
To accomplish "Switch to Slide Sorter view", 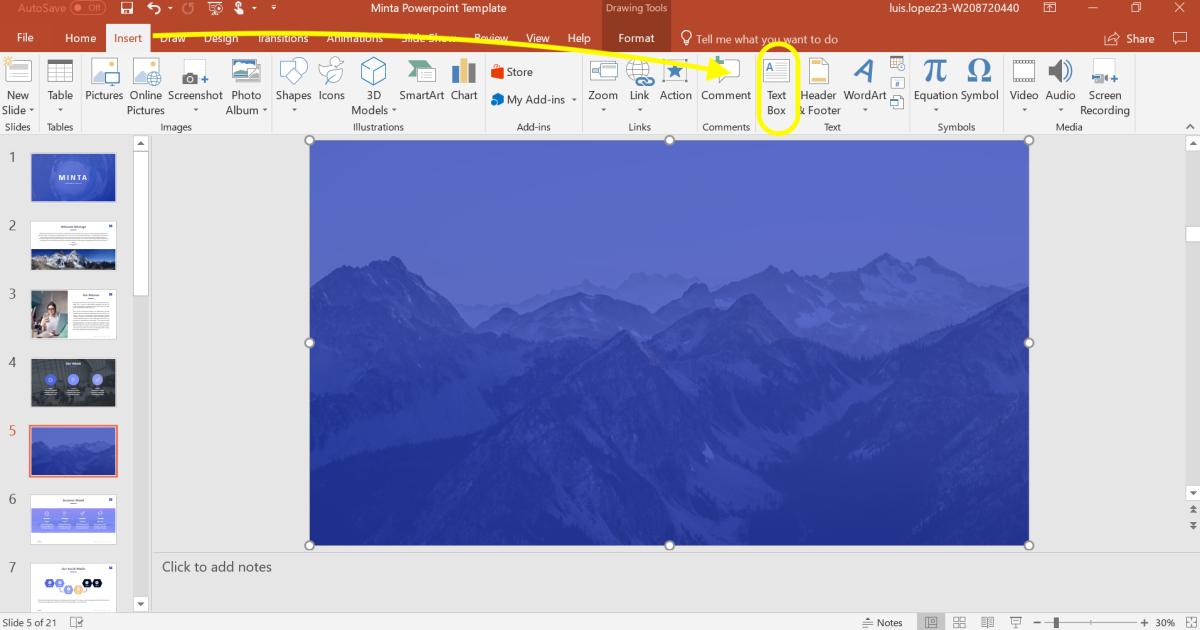I will (x=958, y=621).
